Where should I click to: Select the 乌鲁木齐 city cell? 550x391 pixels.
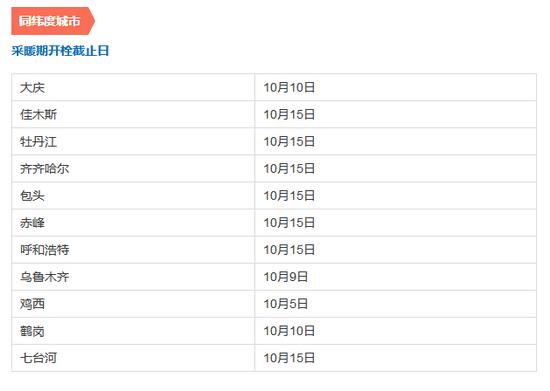133,277
